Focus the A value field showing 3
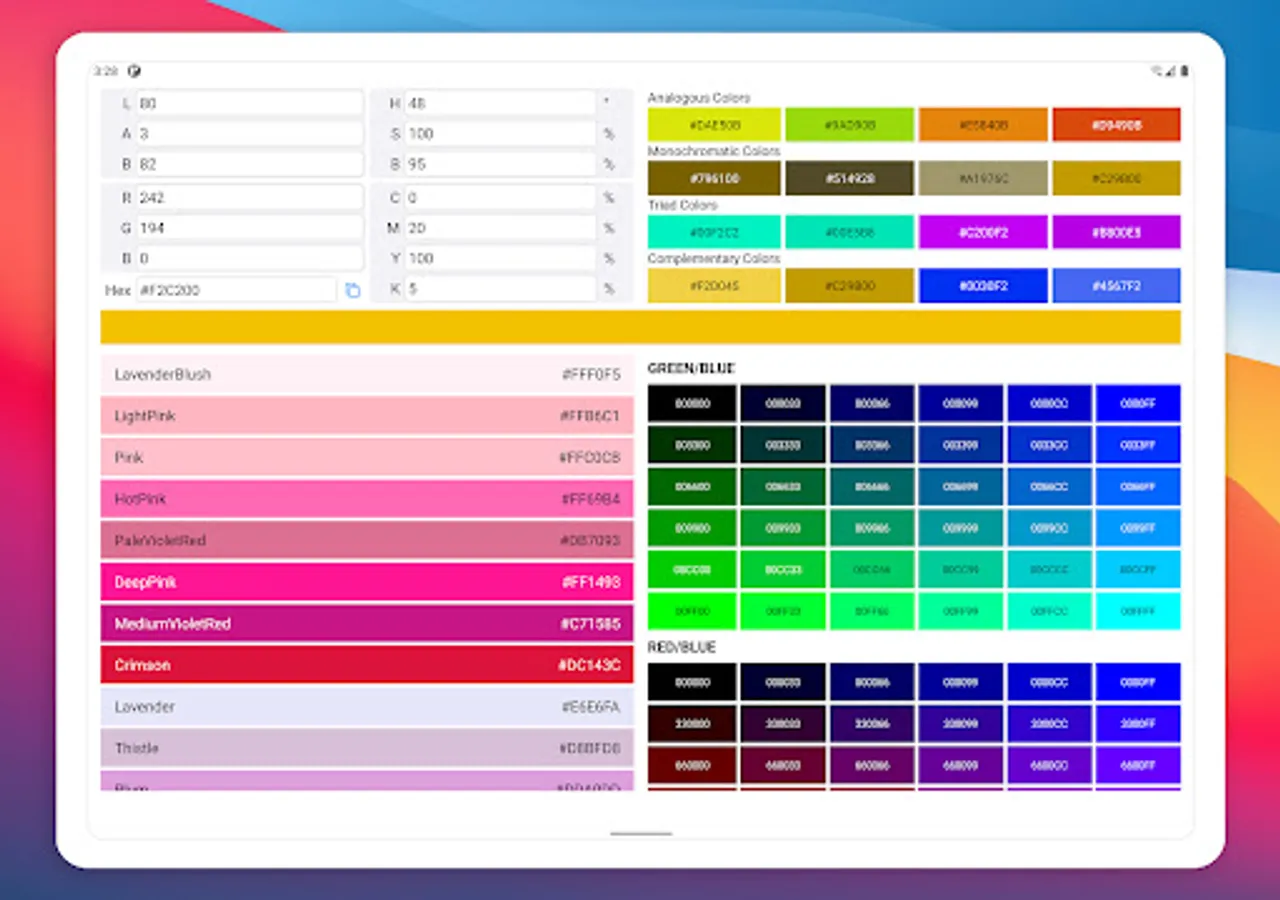 click(250, 133)
